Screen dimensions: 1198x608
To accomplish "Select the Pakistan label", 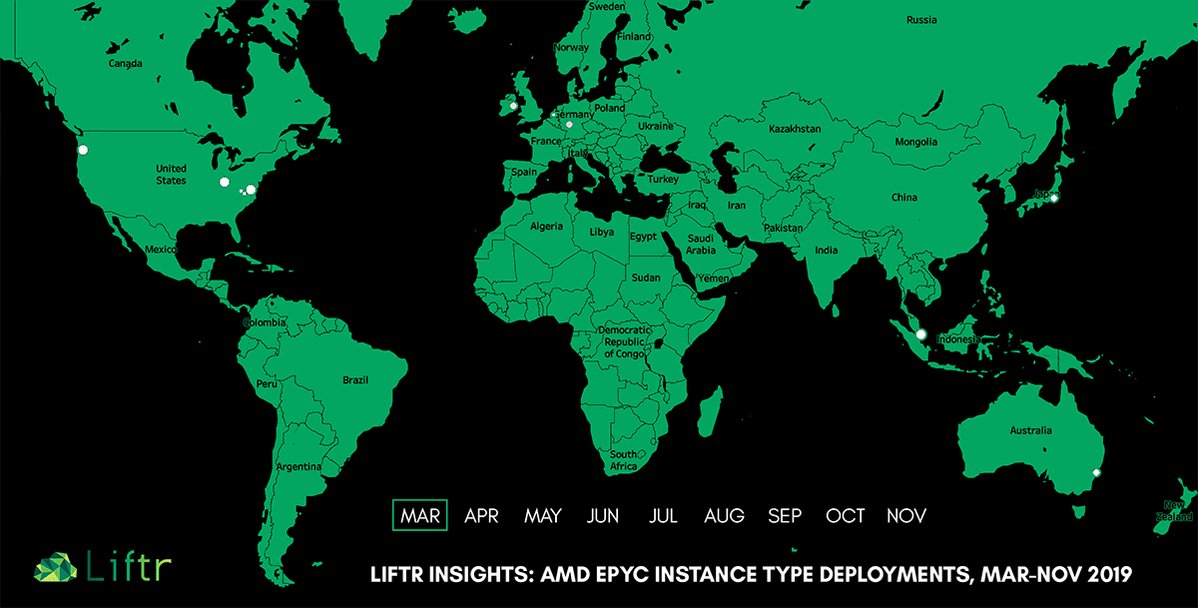I will (x=783, y=228).
